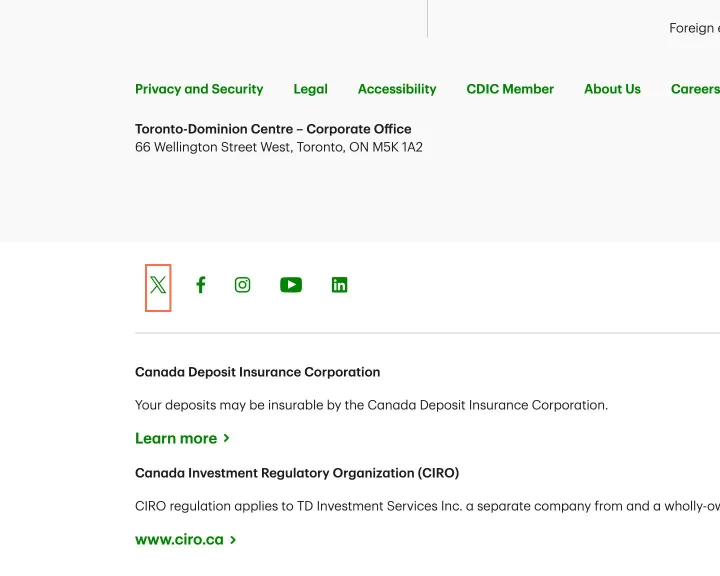Open the Legal footer link
The height and width of the screenshot is (576, 720).
[x=310, y=89]
